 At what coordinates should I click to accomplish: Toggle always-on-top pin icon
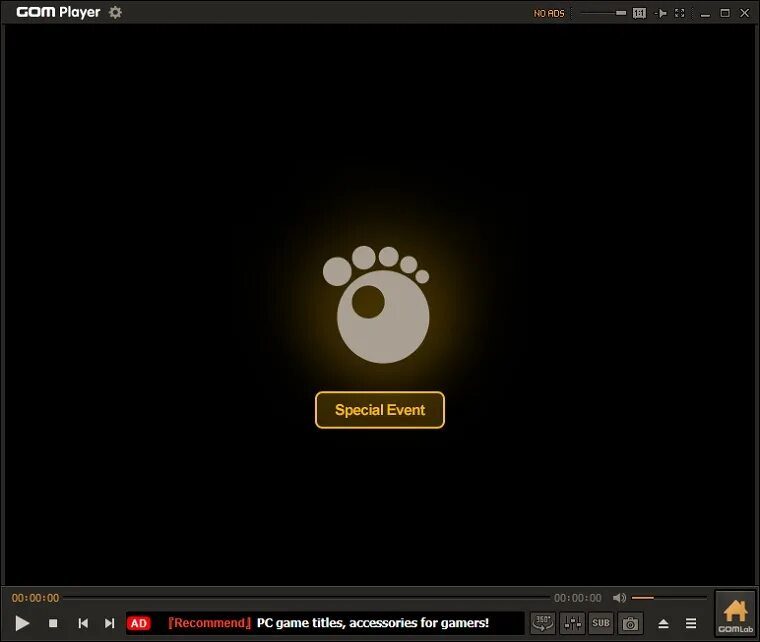coord(661,13)
